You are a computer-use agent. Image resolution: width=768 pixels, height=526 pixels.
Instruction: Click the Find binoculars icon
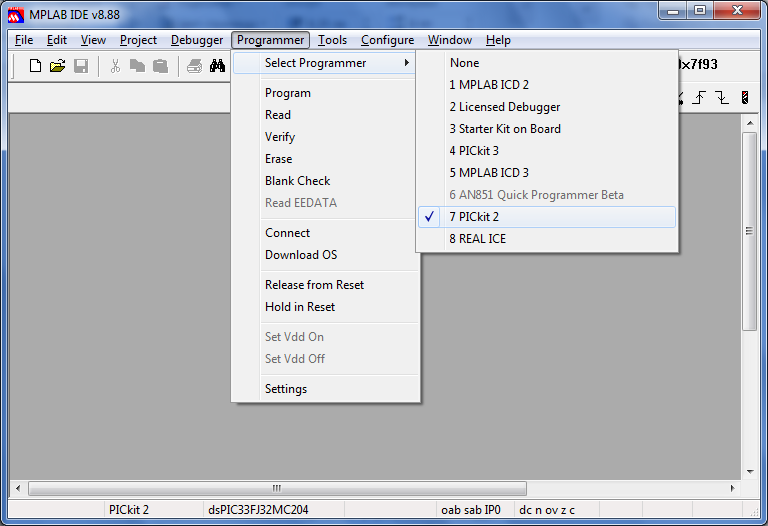[217, 66]
